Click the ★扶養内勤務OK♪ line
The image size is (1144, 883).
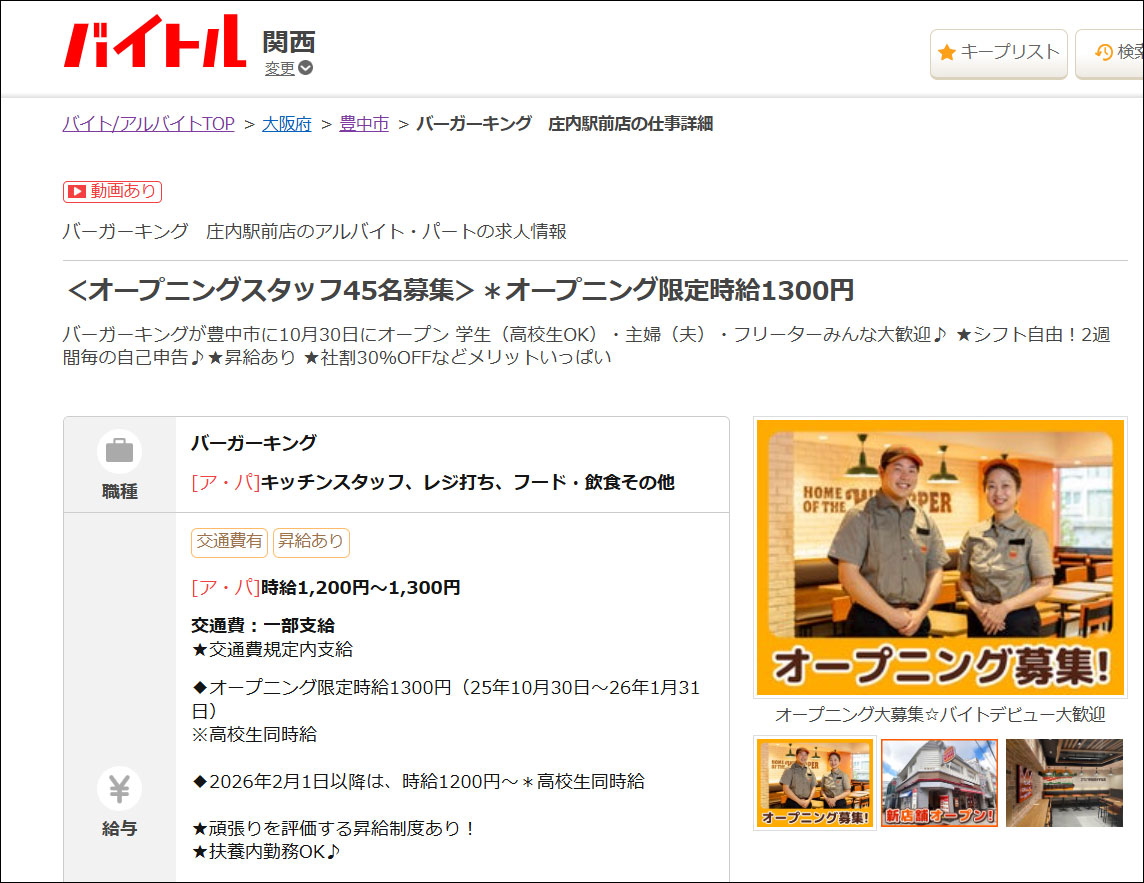coord(266,852)
